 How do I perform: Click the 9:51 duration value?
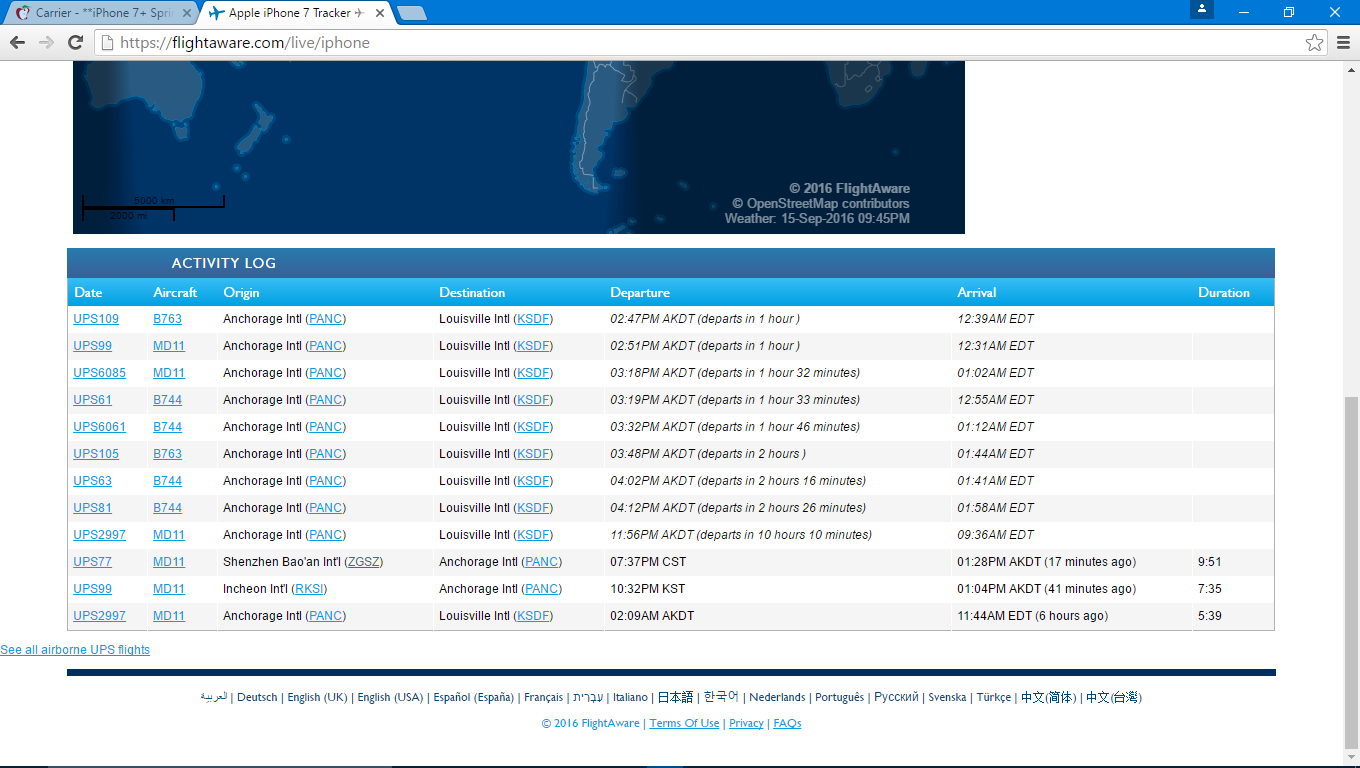tap(1210, 562)
